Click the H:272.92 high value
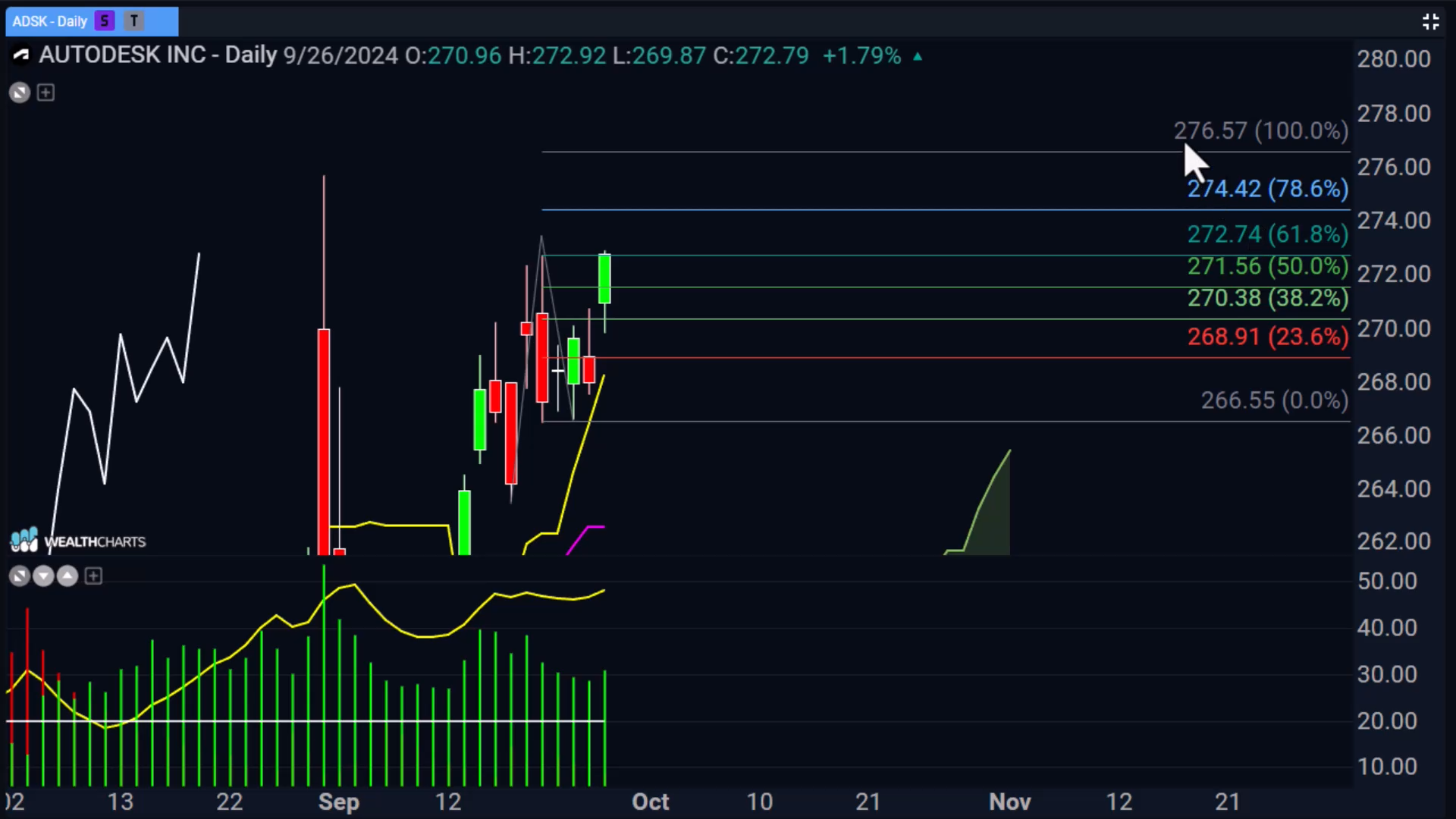This screenshot has width=1456, height=819. tap(557, 55)
